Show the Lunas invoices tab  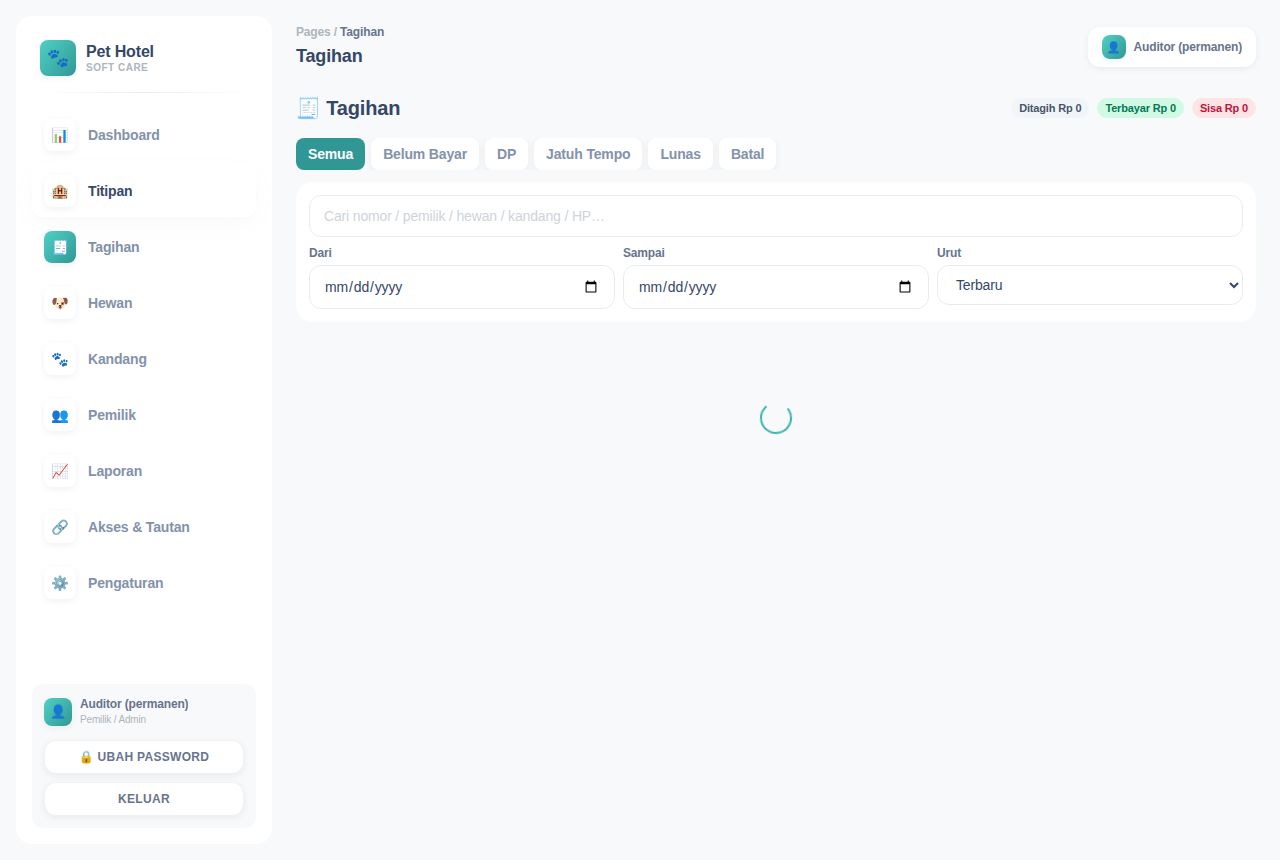click(680, 154)
